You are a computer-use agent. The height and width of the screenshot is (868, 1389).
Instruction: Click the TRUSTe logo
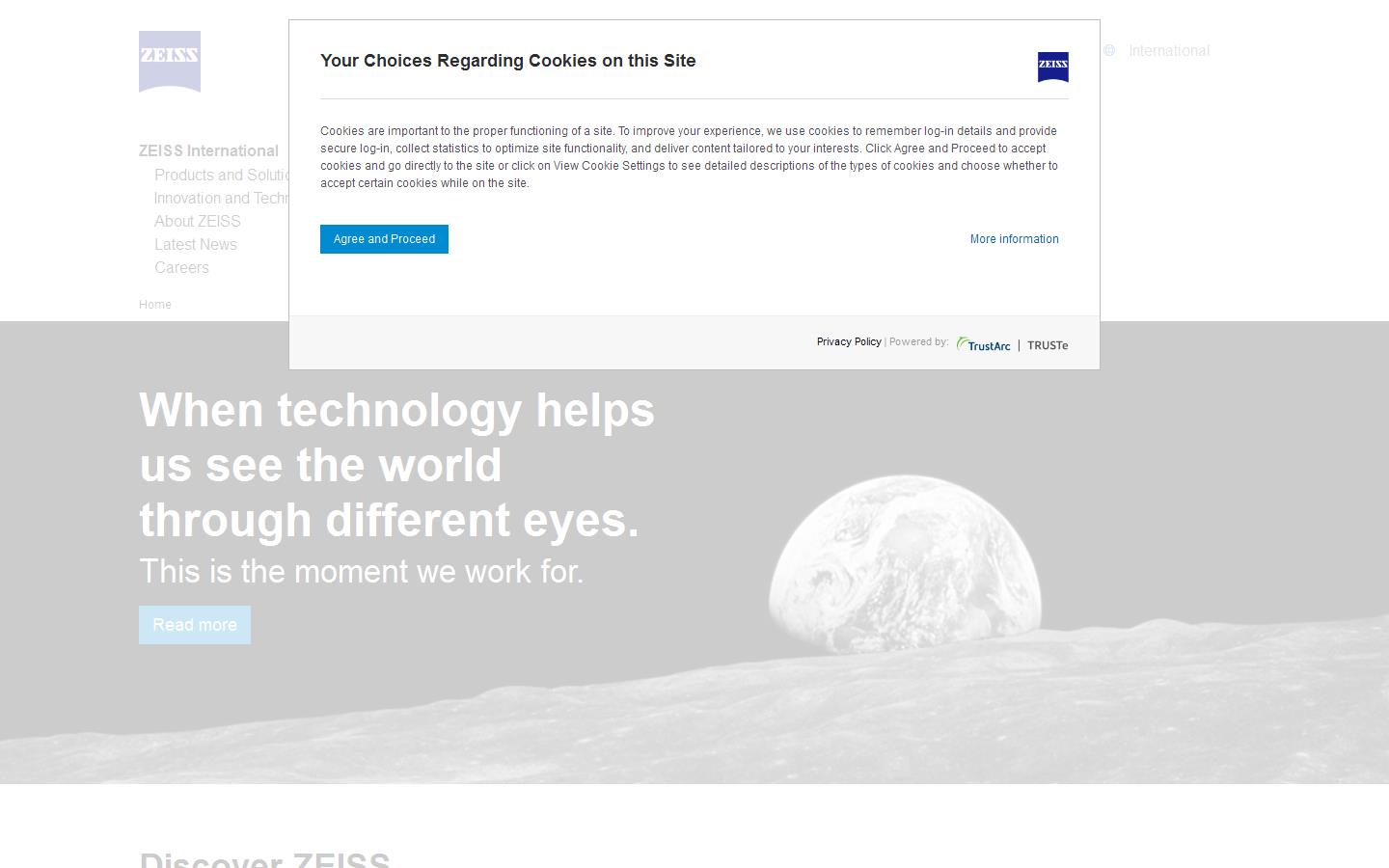[1048, 344]
